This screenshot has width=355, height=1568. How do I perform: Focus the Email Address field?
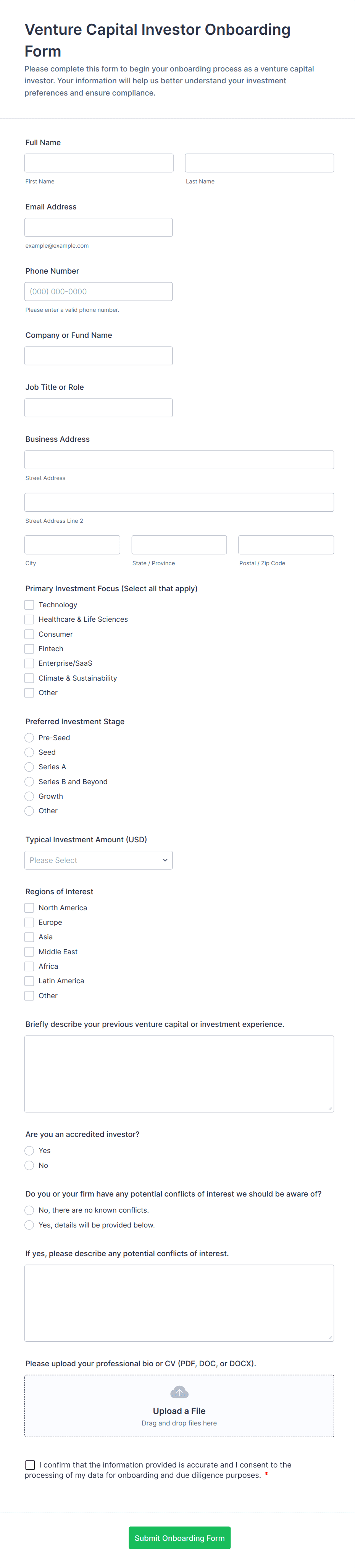[98, 227]
